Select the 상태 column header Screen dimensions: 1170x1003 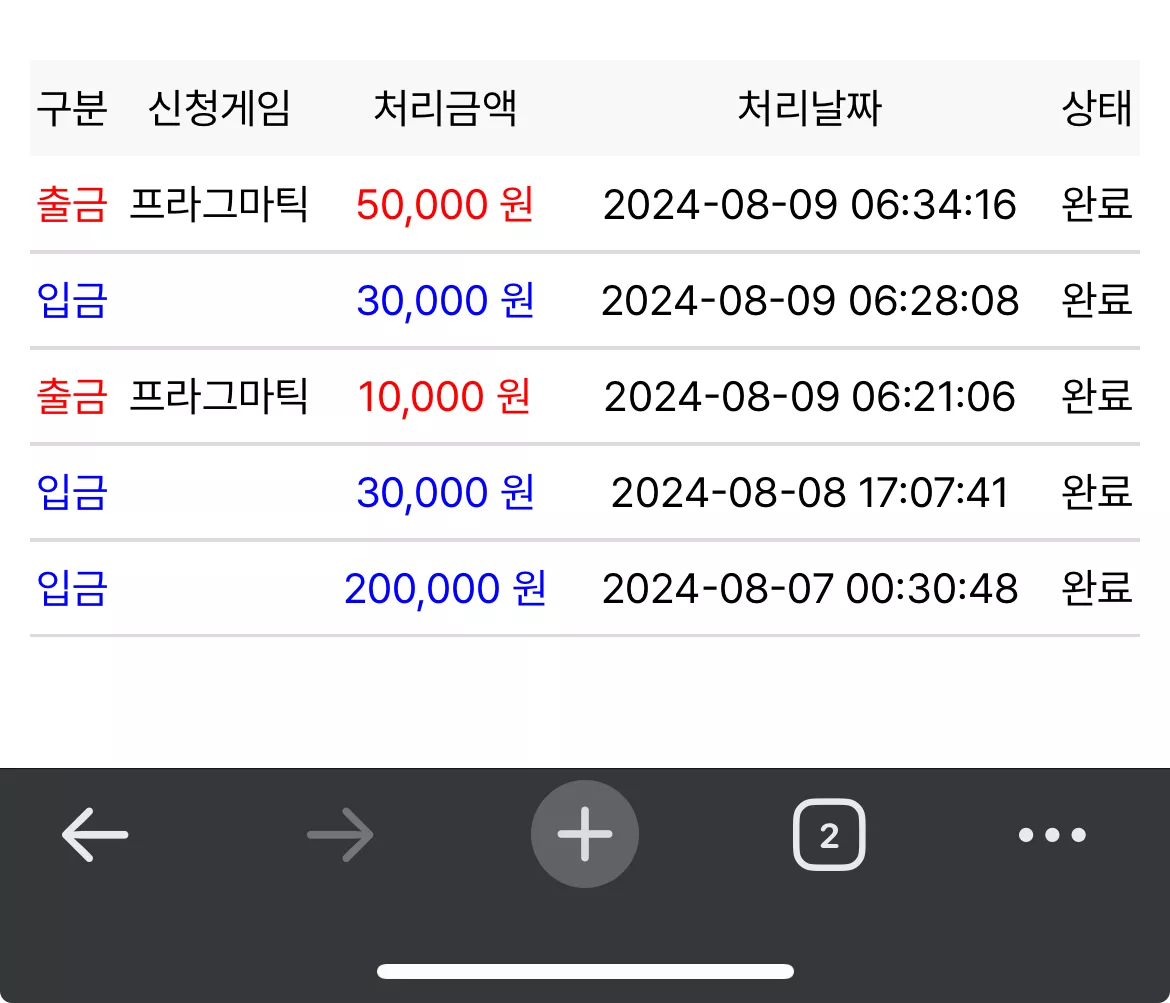(1097, 108)
